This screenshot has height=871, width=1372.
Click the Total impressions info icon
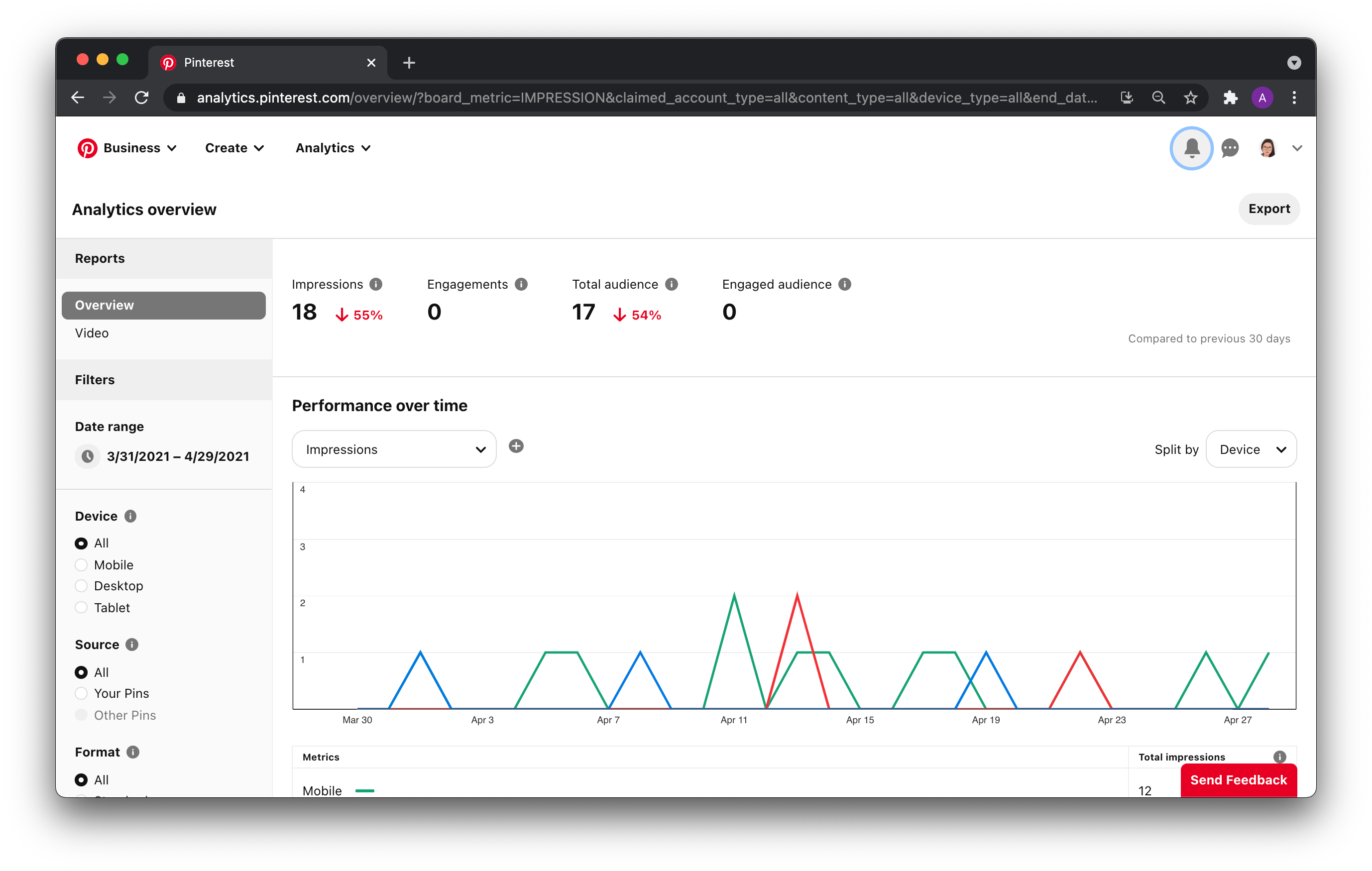pyautogui.click(x=1280, y=757)
